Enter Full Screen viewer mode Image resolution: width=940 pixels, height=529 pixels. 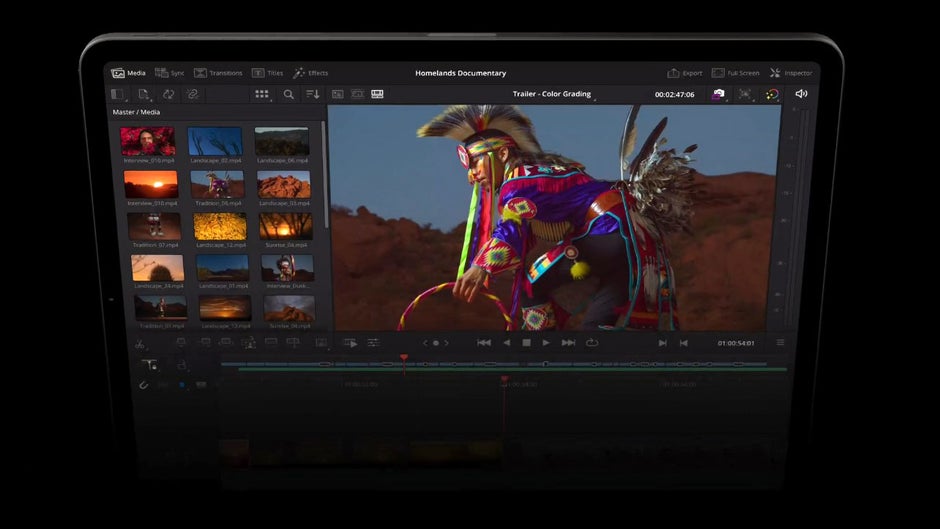(735, 73)
